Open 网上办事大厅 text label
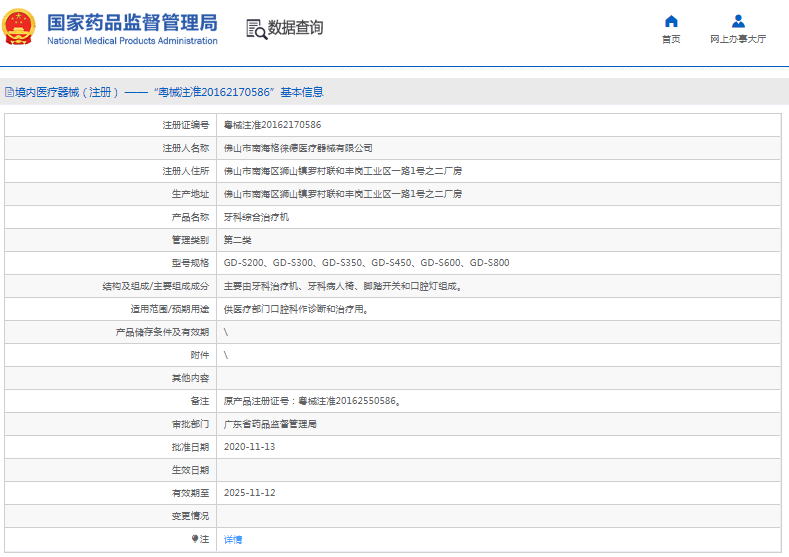 738,40
